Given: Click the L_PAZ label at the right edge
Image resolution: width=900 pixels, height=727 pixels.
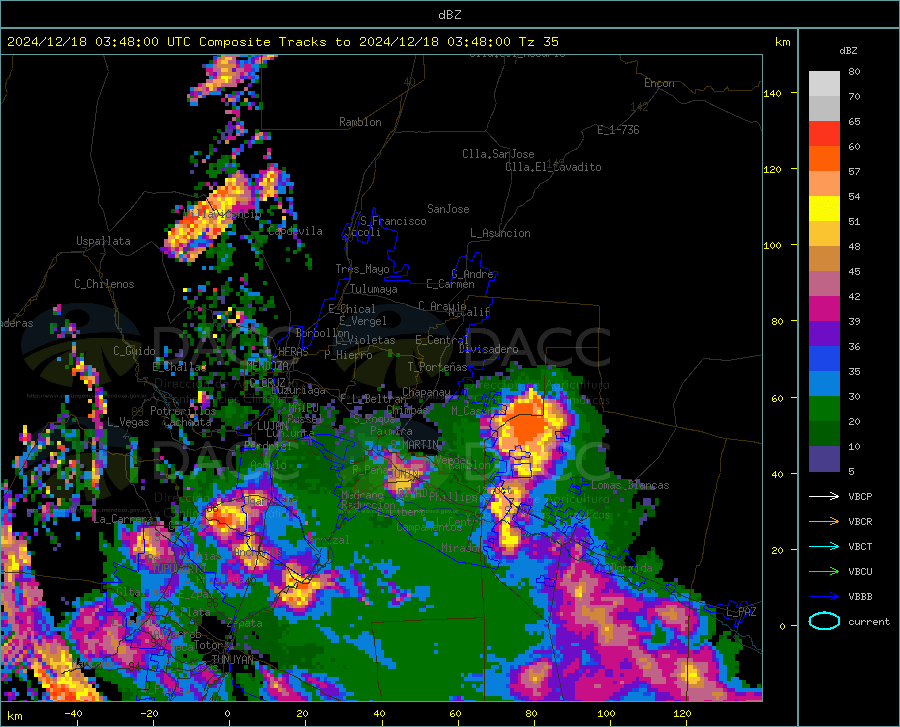Looking at the screenshot, I should tap(741, 612).
